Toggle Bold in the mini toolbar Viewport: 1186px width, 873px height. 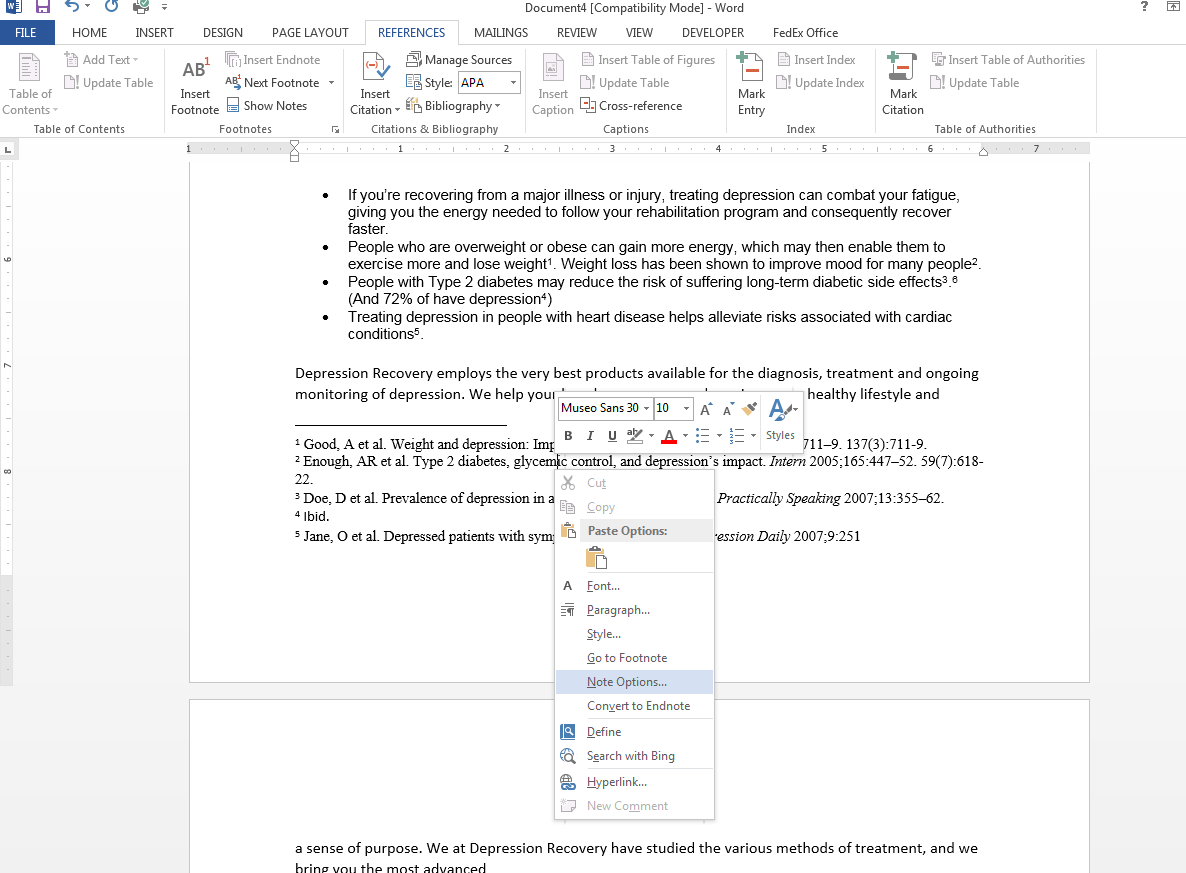568,435
